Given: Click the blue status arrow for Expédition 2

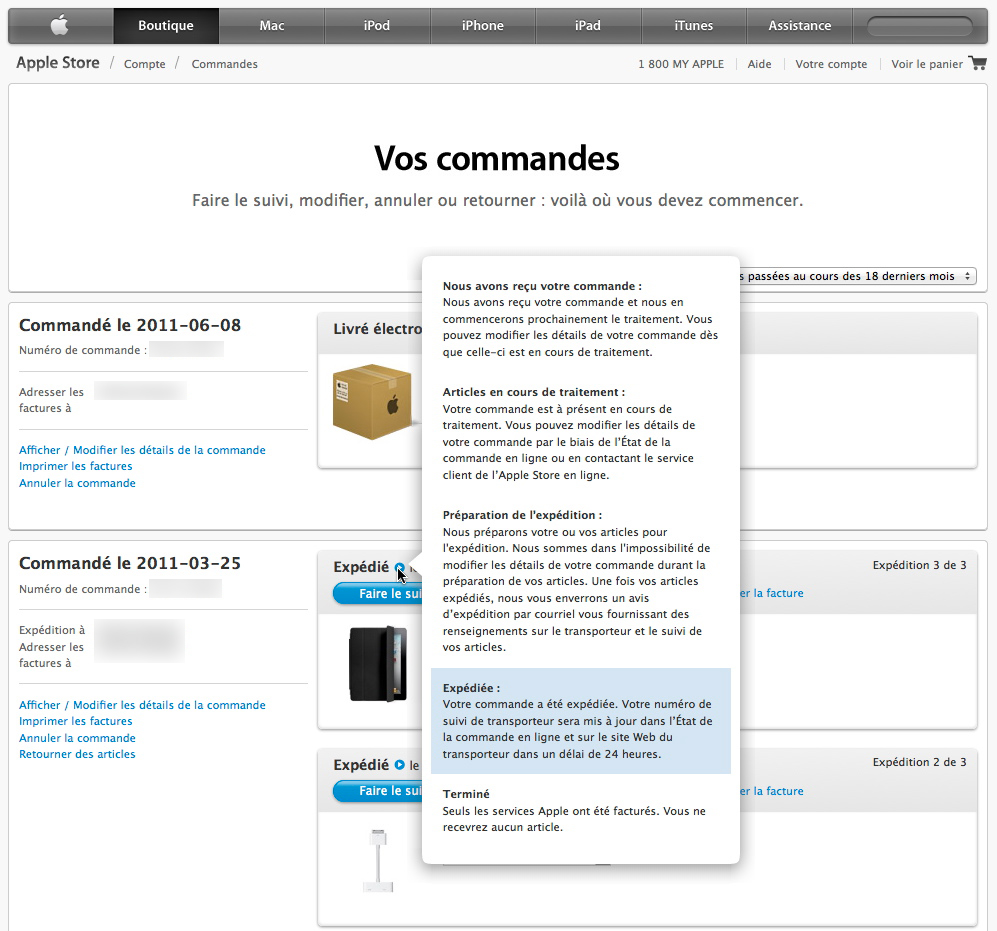Looking at the screenshot, I should click(399, 765).
